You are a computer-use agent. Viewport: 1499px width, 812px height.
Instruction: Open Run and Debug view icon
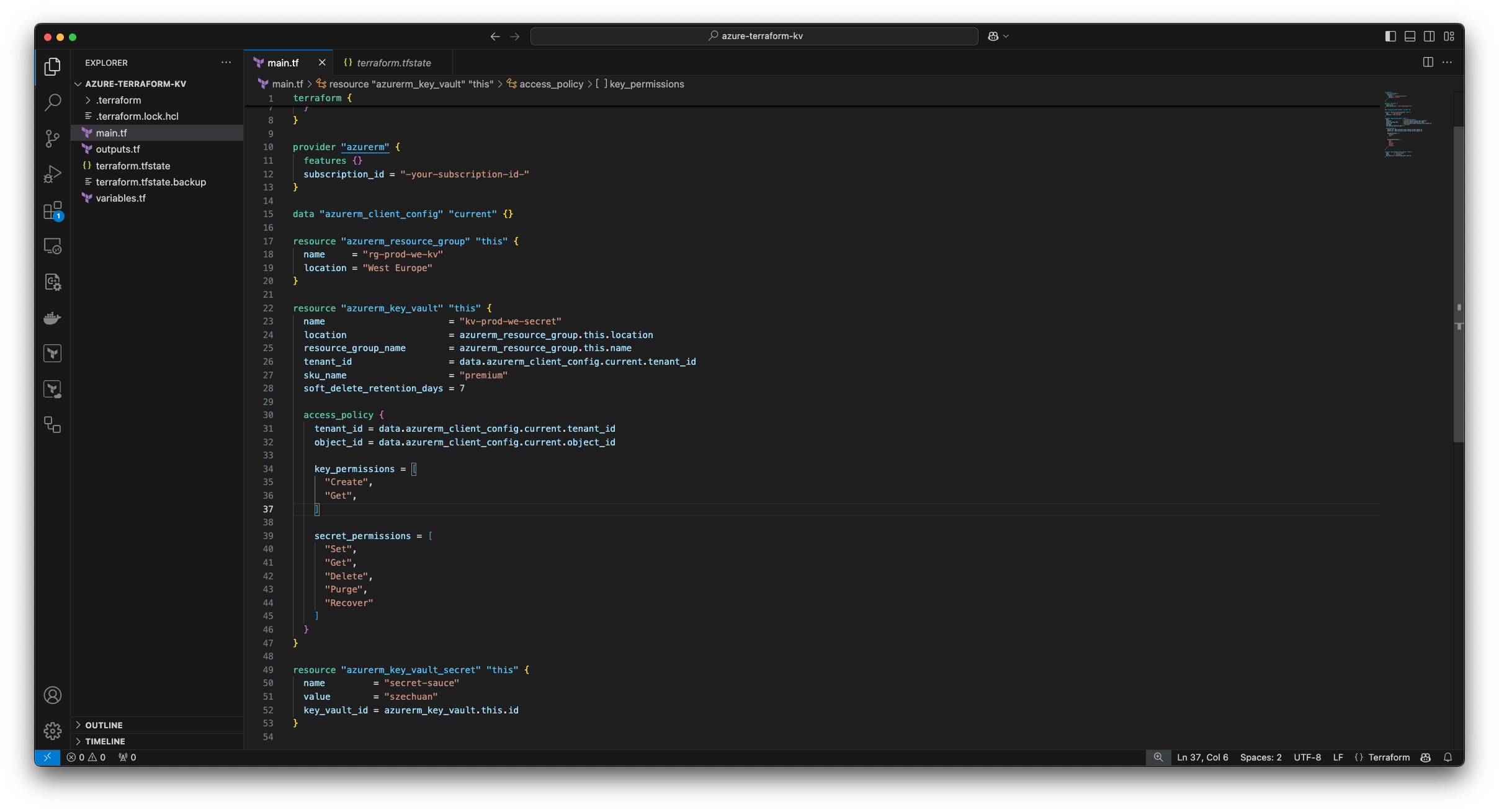coord(53,174)
